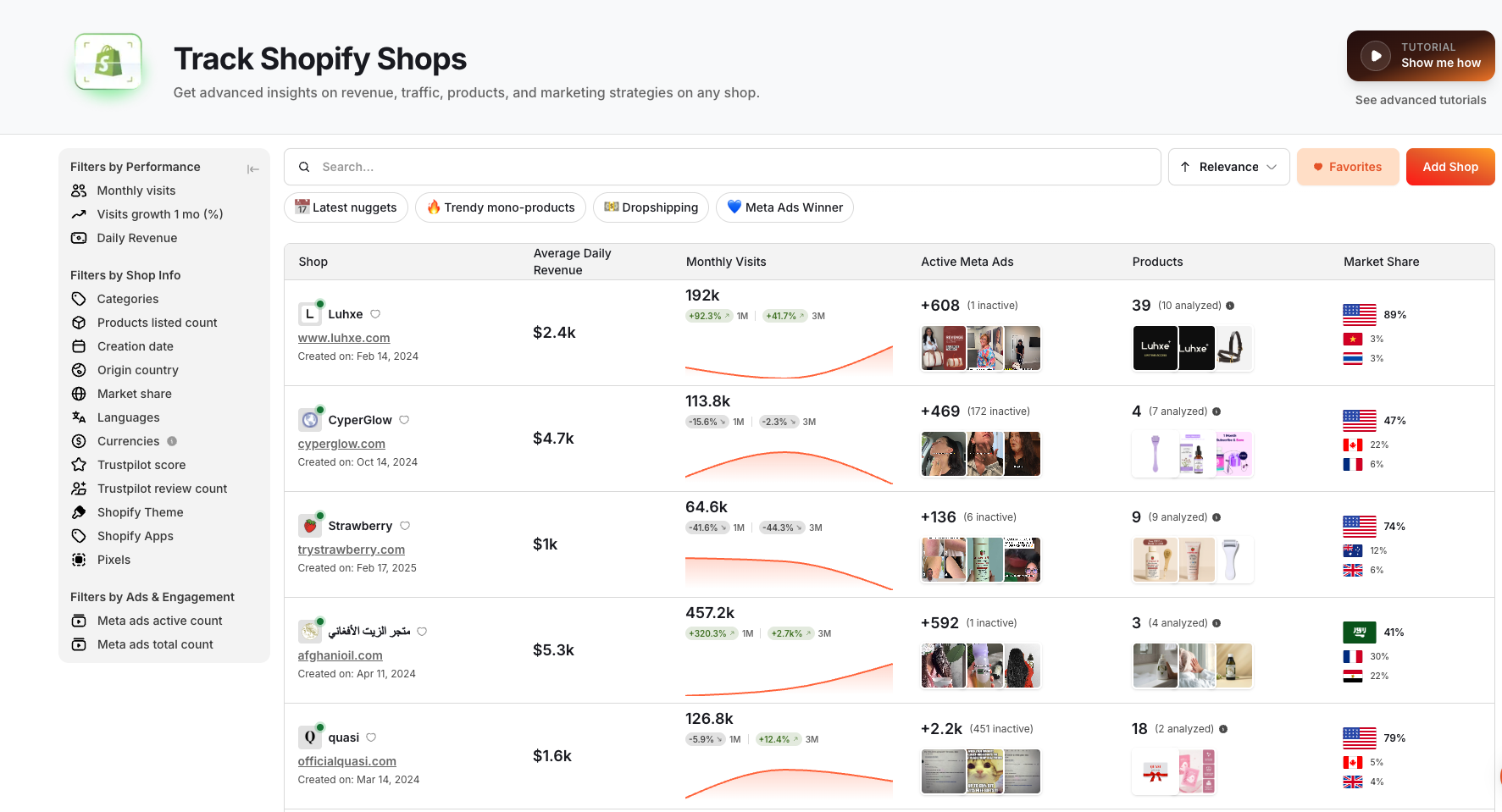Image resolution: width=1502 pixels, height=812 pixels.
Task: Click the Categories filter icon
Action: [x=79, y=299]
